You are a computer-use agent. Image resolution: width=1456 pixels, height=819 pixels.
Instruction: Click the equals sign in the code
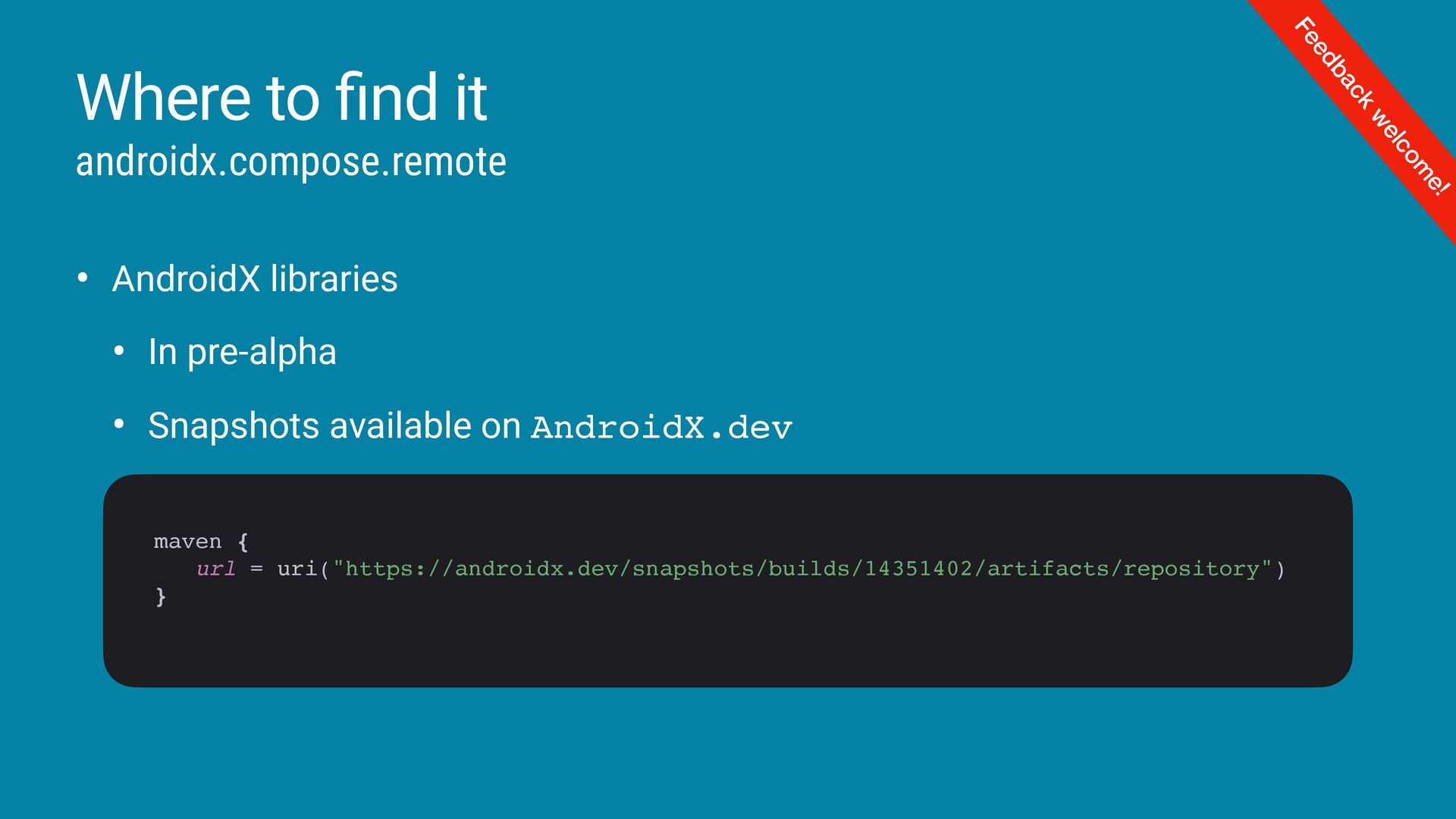[256, 570]
